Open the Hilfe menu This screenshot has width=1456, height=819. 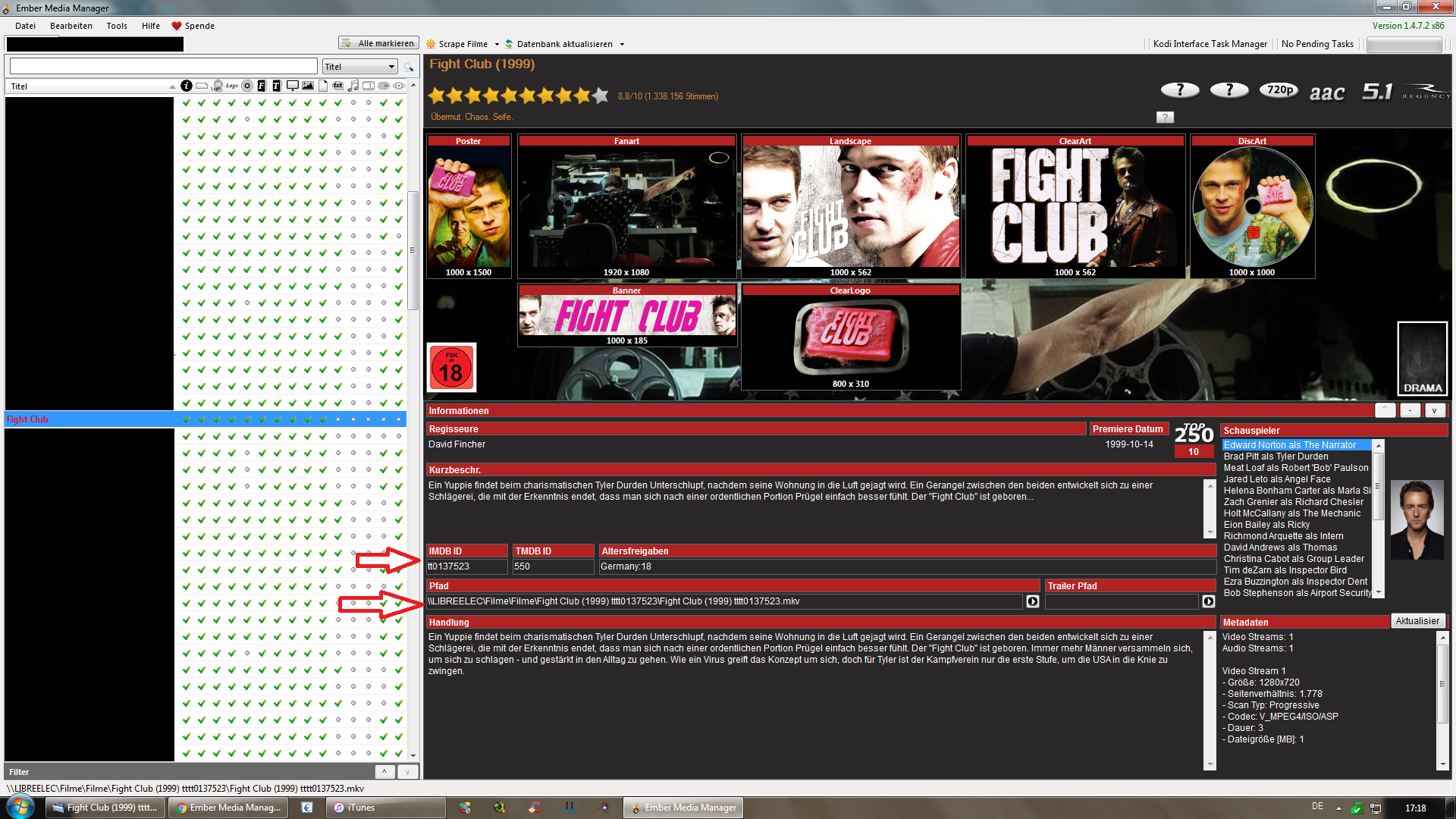pos(151,26)
